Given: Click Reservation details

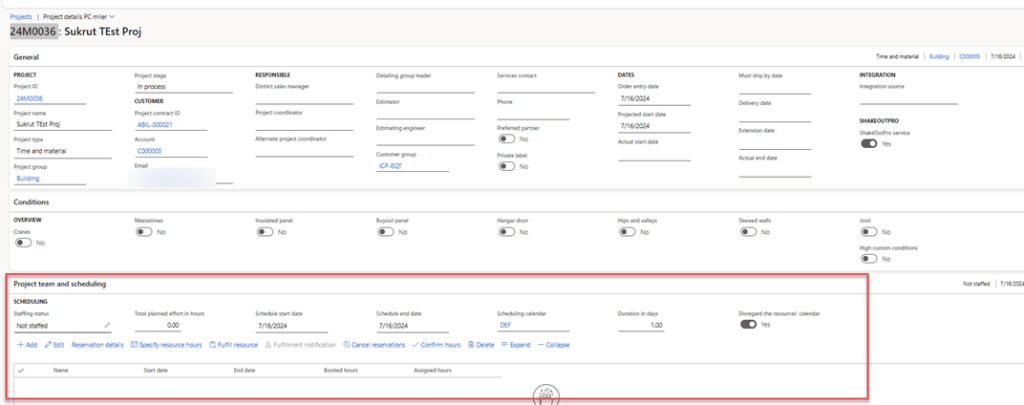Looking at the screenshot, I should tap(97, 344).
